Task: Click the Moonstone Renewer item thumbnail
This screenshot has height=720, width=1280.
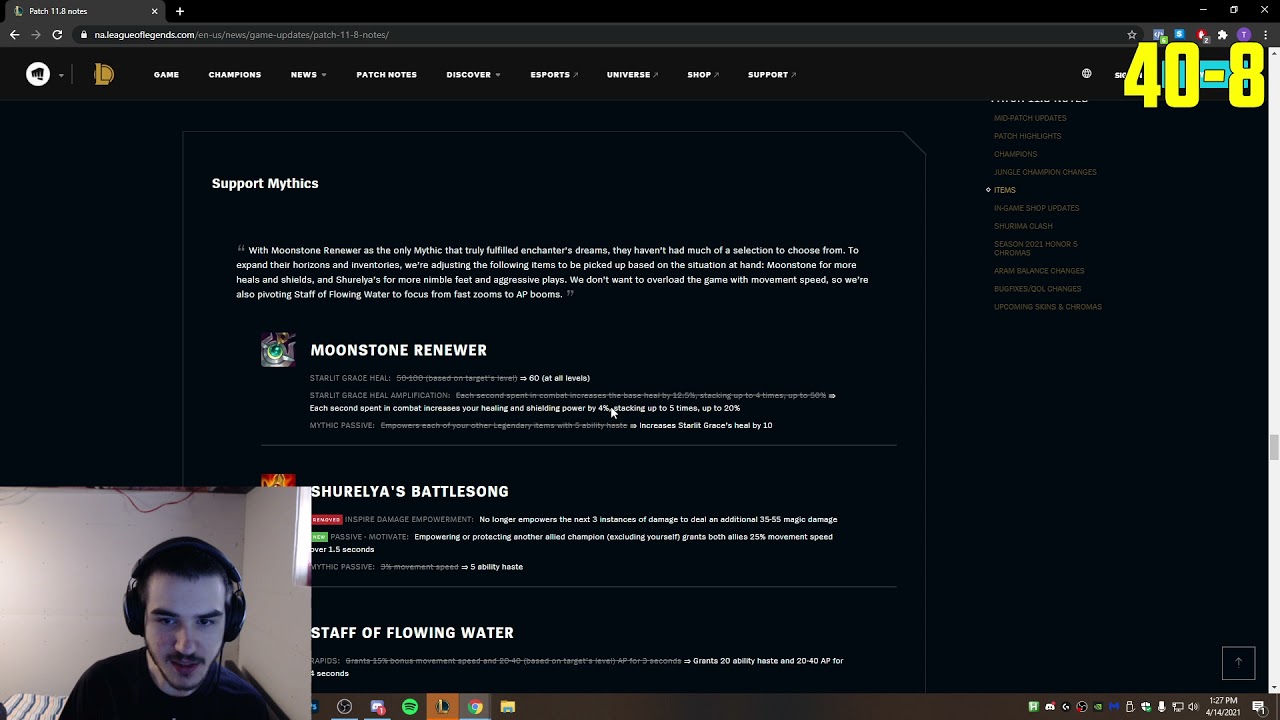Action: (278, 350)
